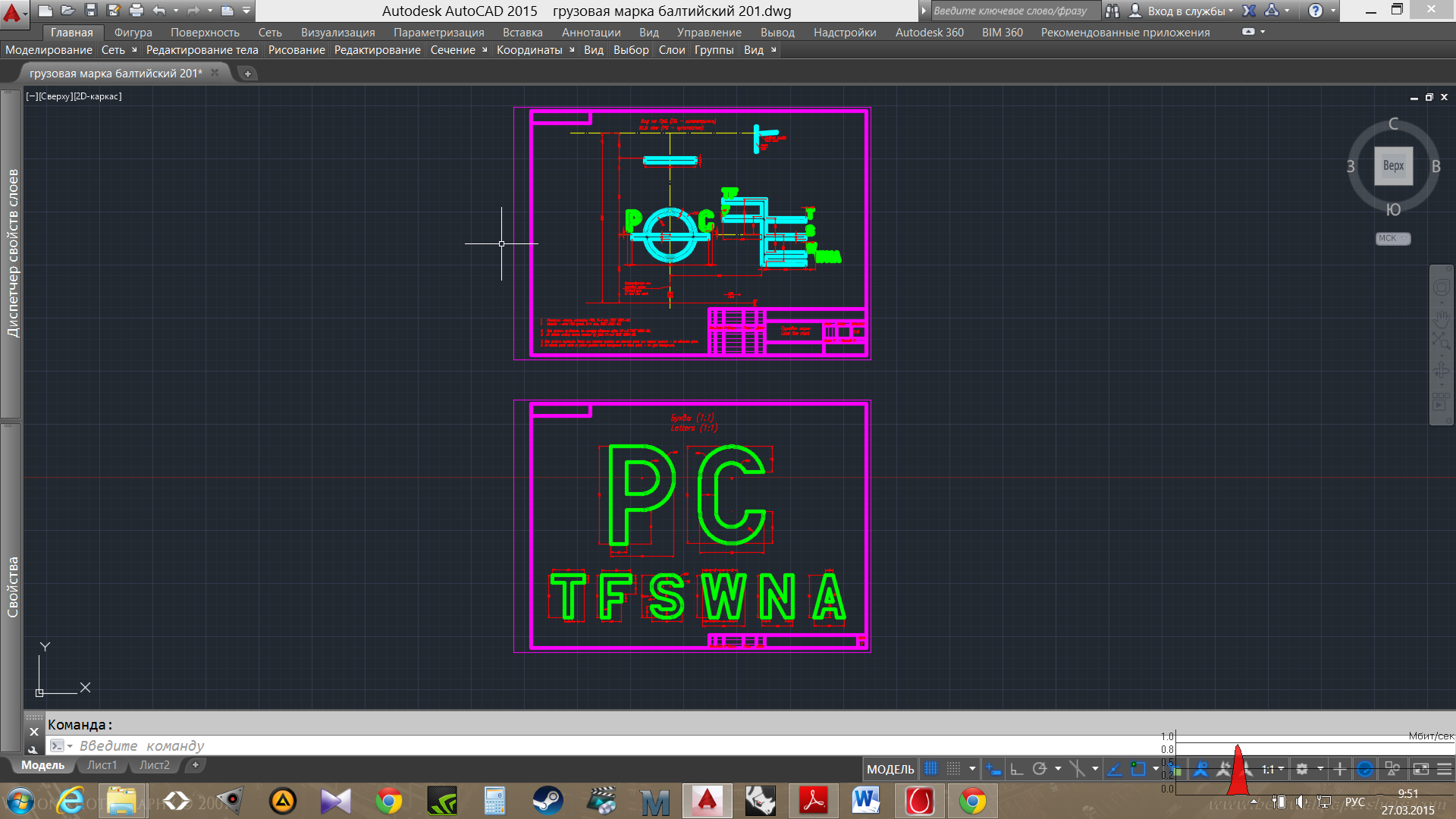Switch to the Лист2 layout tab
This screenshot has height=819, width=1456.
tap(155, 765)
